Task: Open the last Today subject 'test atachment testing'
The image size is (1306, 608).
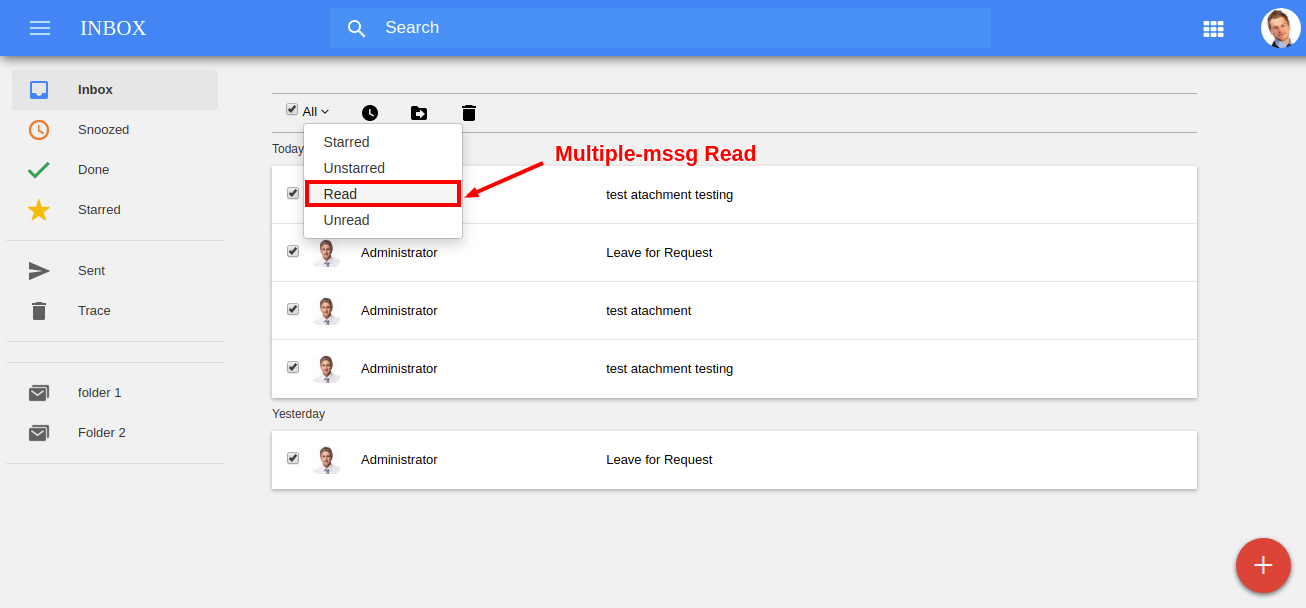Action: coord(670,369)
